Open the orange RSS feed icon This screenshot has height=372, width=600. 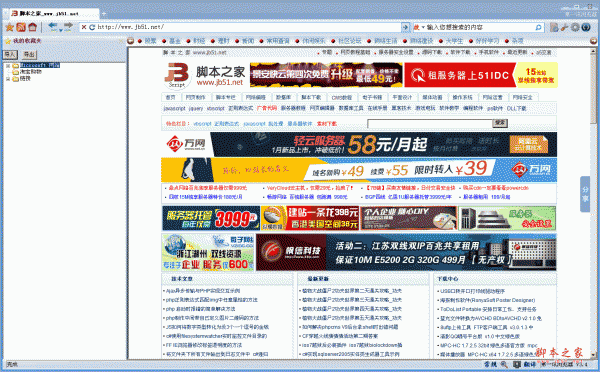[21, 27]
